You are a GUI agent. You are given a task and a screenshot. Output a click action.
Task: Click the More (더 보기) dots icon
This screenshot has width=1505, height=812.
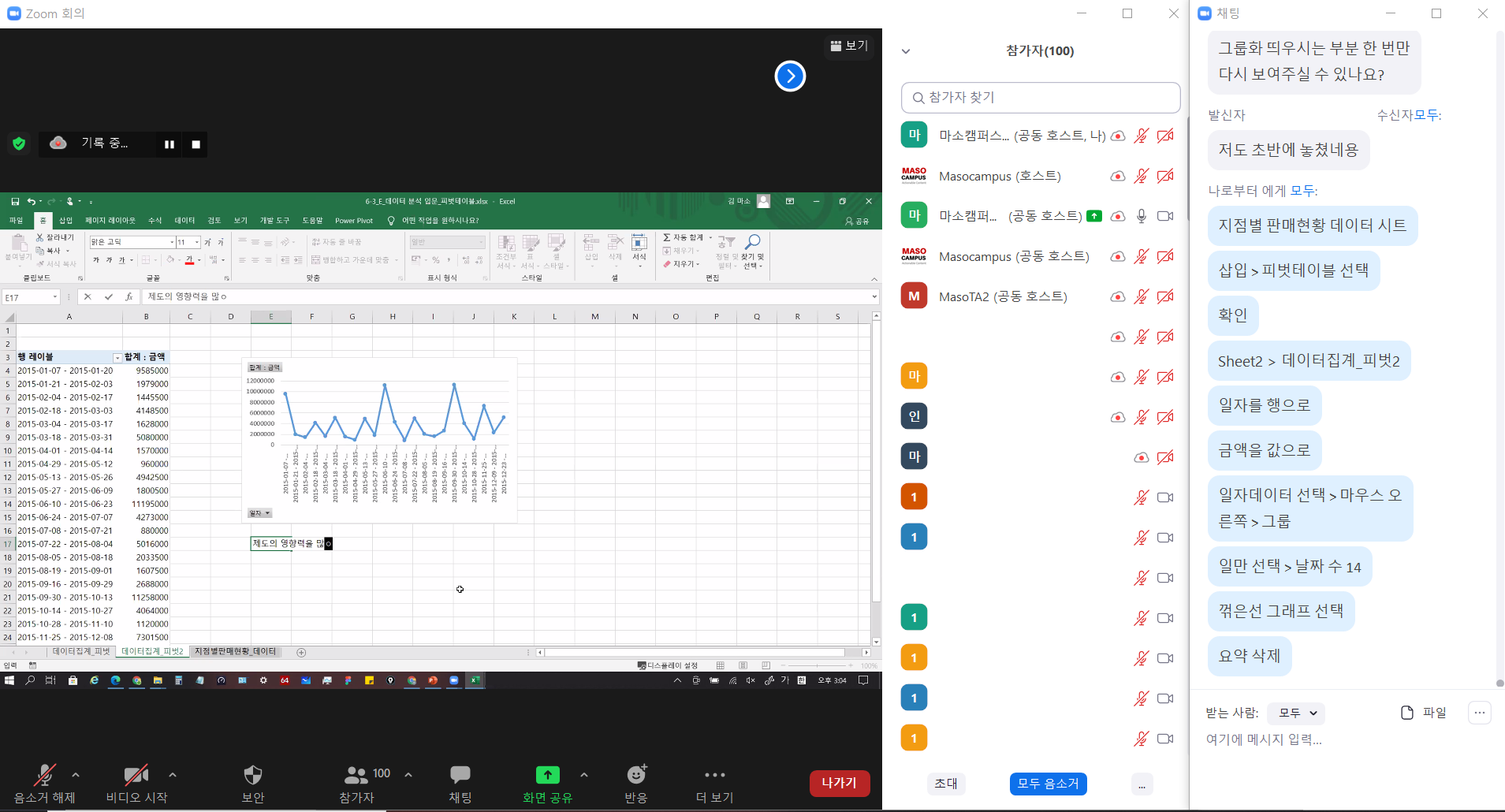click(714, 775)
